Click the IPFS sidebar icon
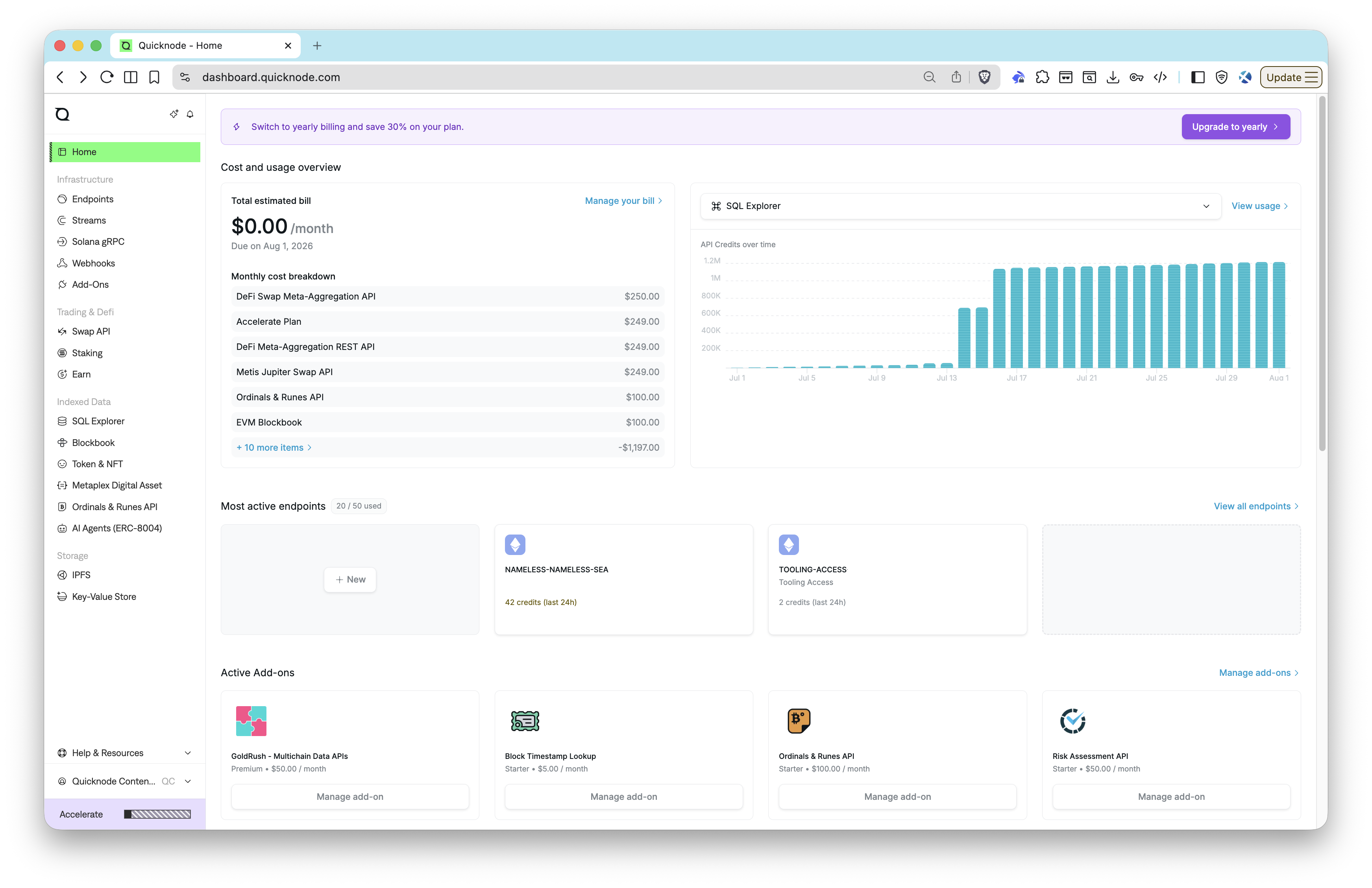 62,575
